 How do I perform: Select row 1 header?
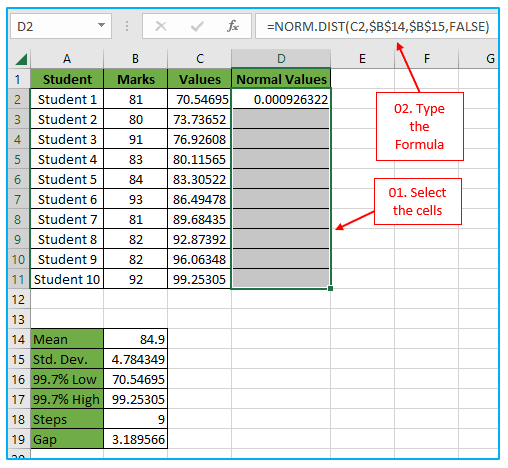[19, 79]
